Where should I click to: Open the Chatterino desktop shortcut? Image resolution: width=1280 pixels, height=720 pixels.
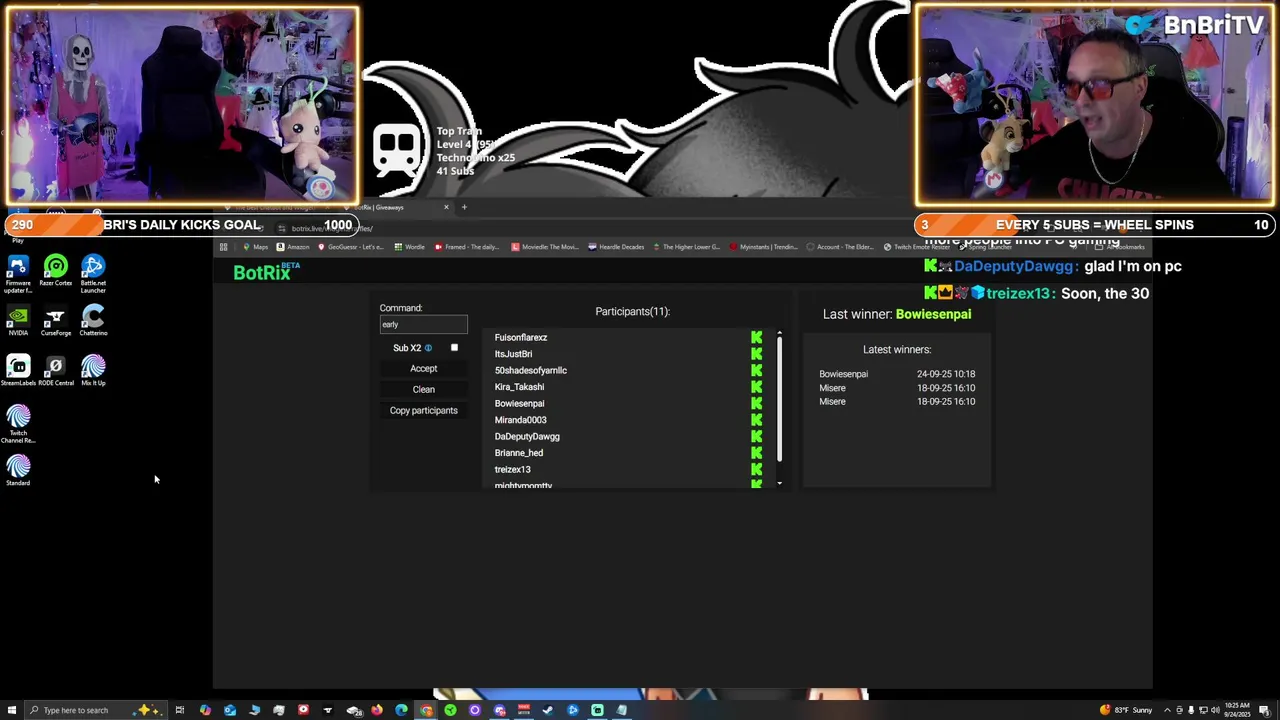pos(93,321)
